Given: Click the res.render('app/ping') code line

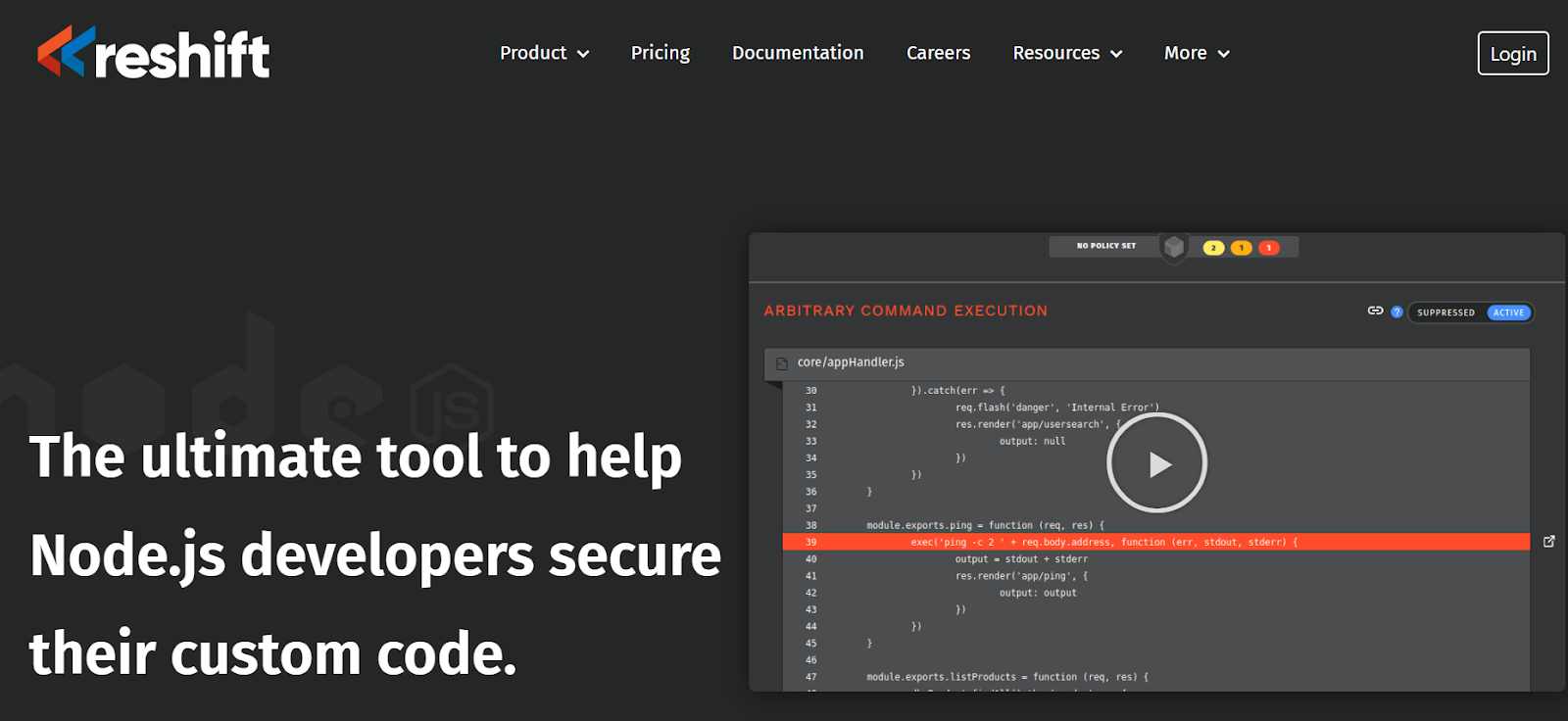Looking at the screenshot, I should 1021,576.
